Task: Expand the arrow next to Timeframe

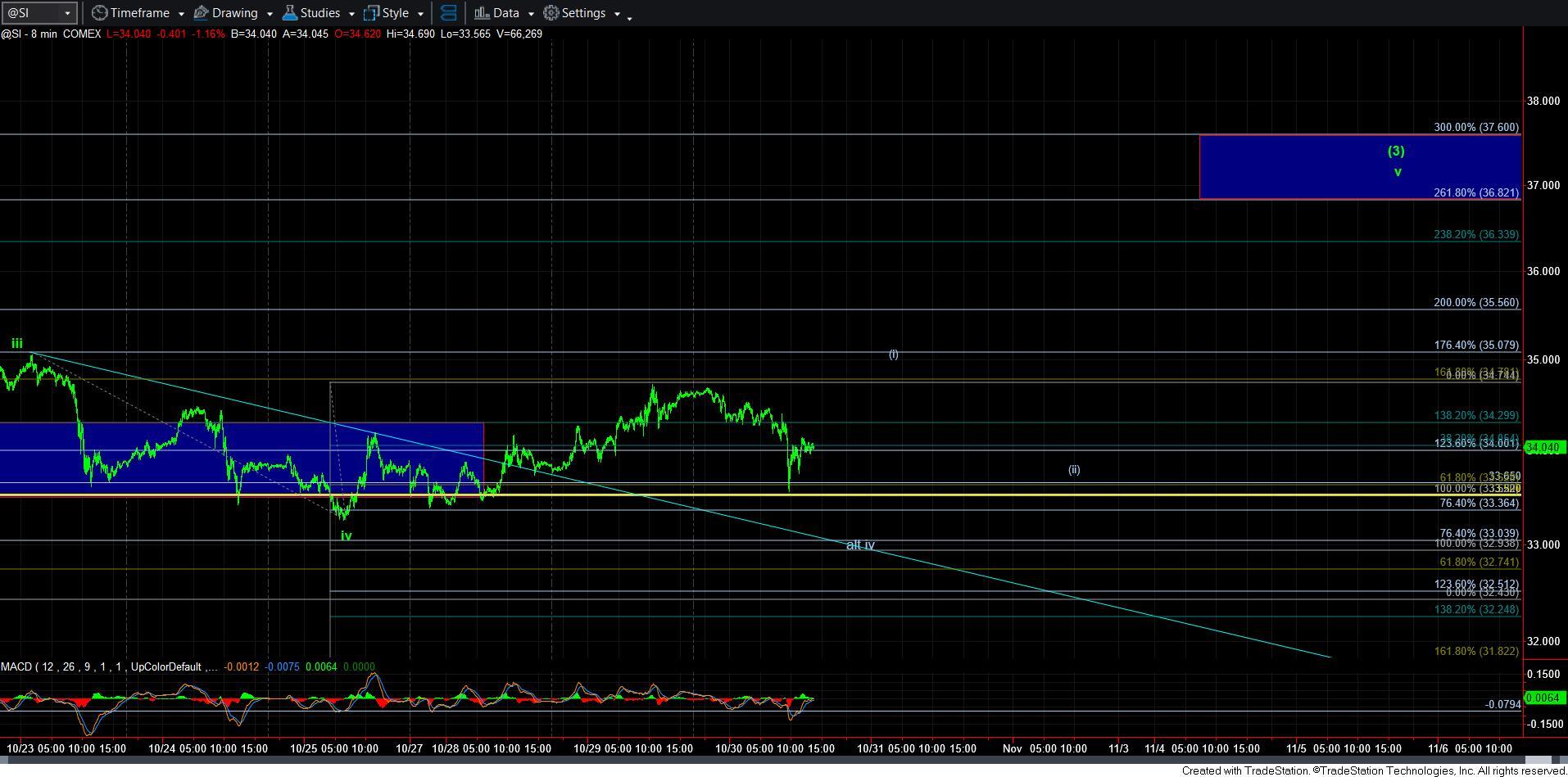Action: pyautogui.click(x=180, y=14)
